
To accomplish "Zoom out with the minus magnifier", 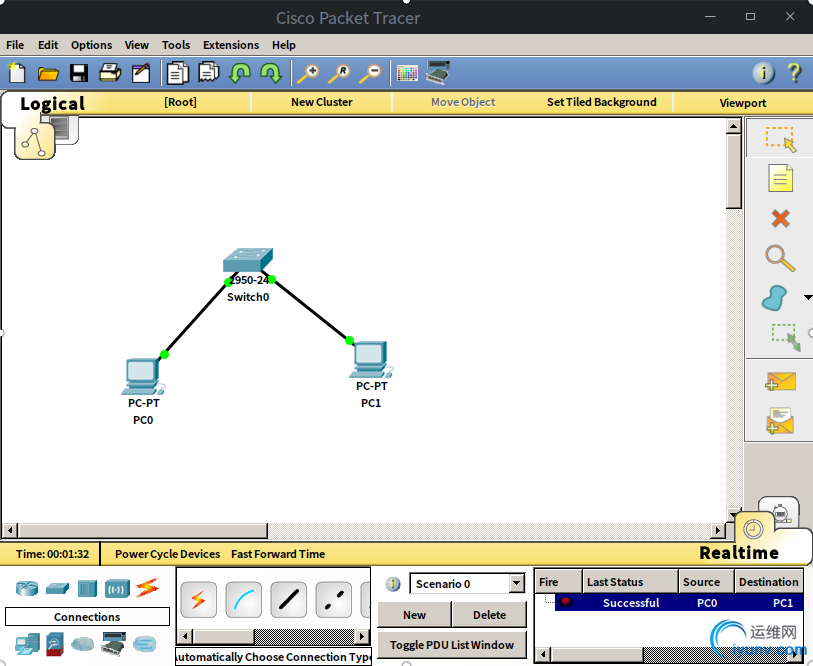I will (370, 73).
